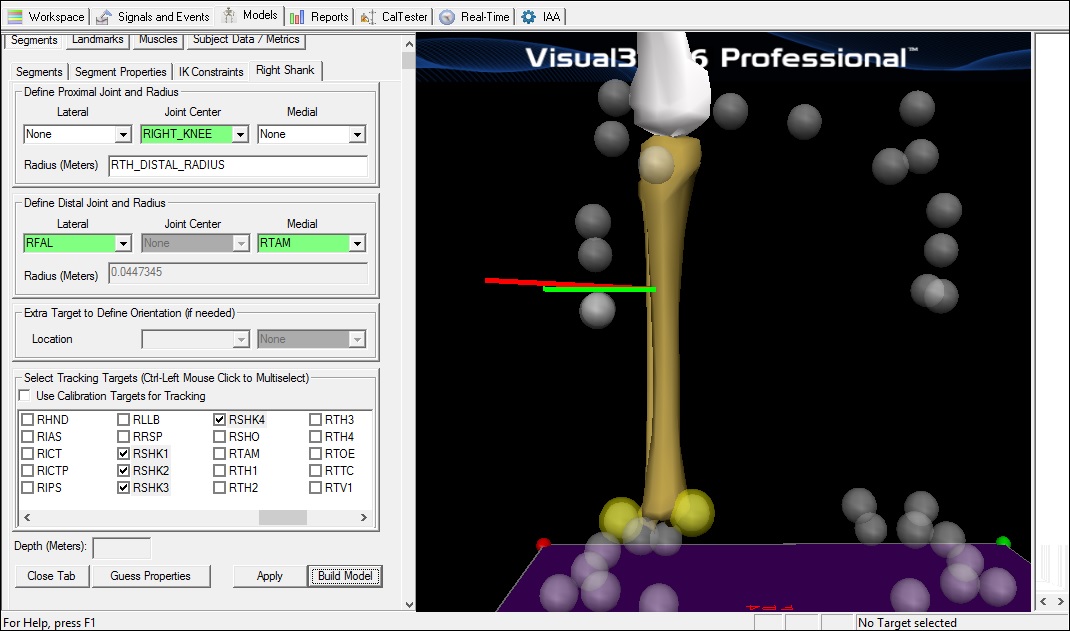Switch to the Segment Properties tab
1070x631 pixels.
[120, 72]
